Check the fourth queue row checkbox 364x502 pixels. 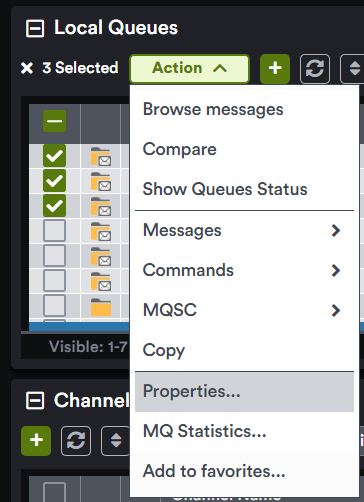point(54,230)
